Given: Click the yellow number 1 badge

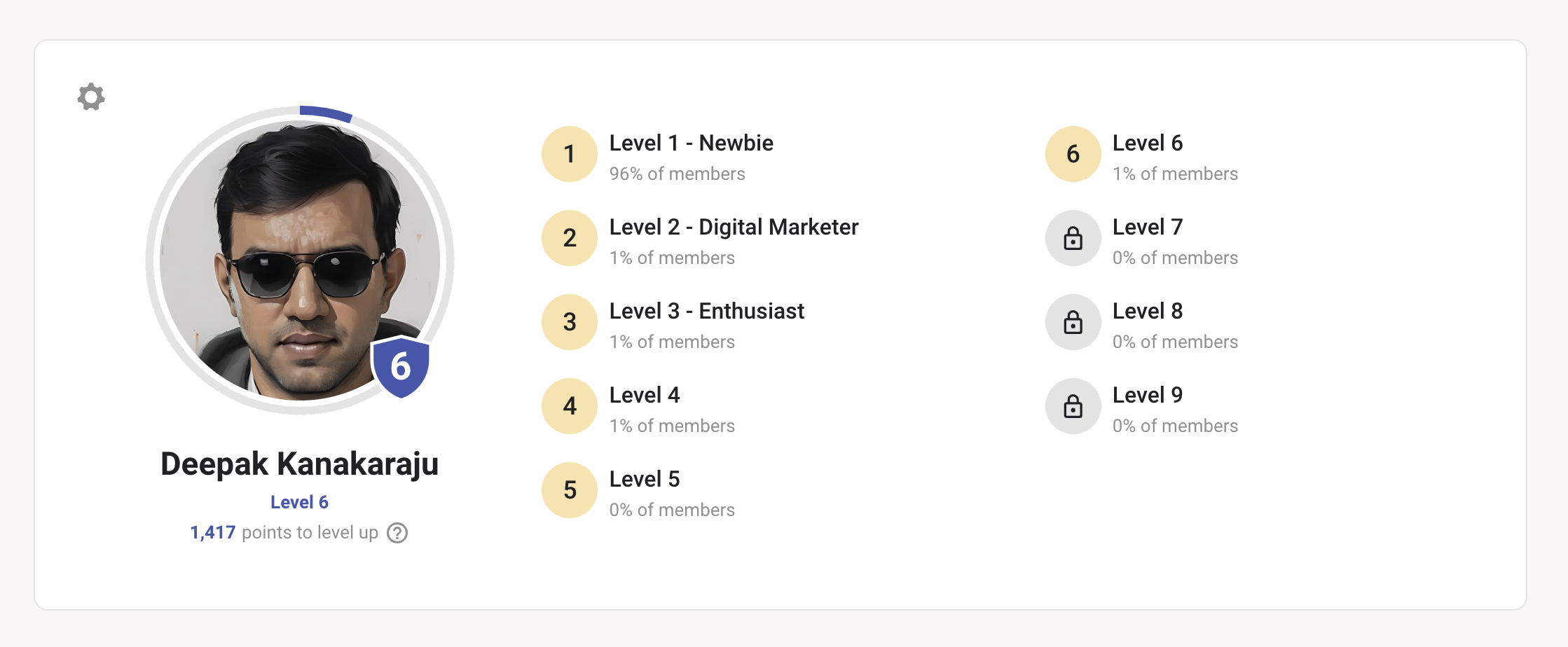Looking at the screenshot, I should [570, 154].
